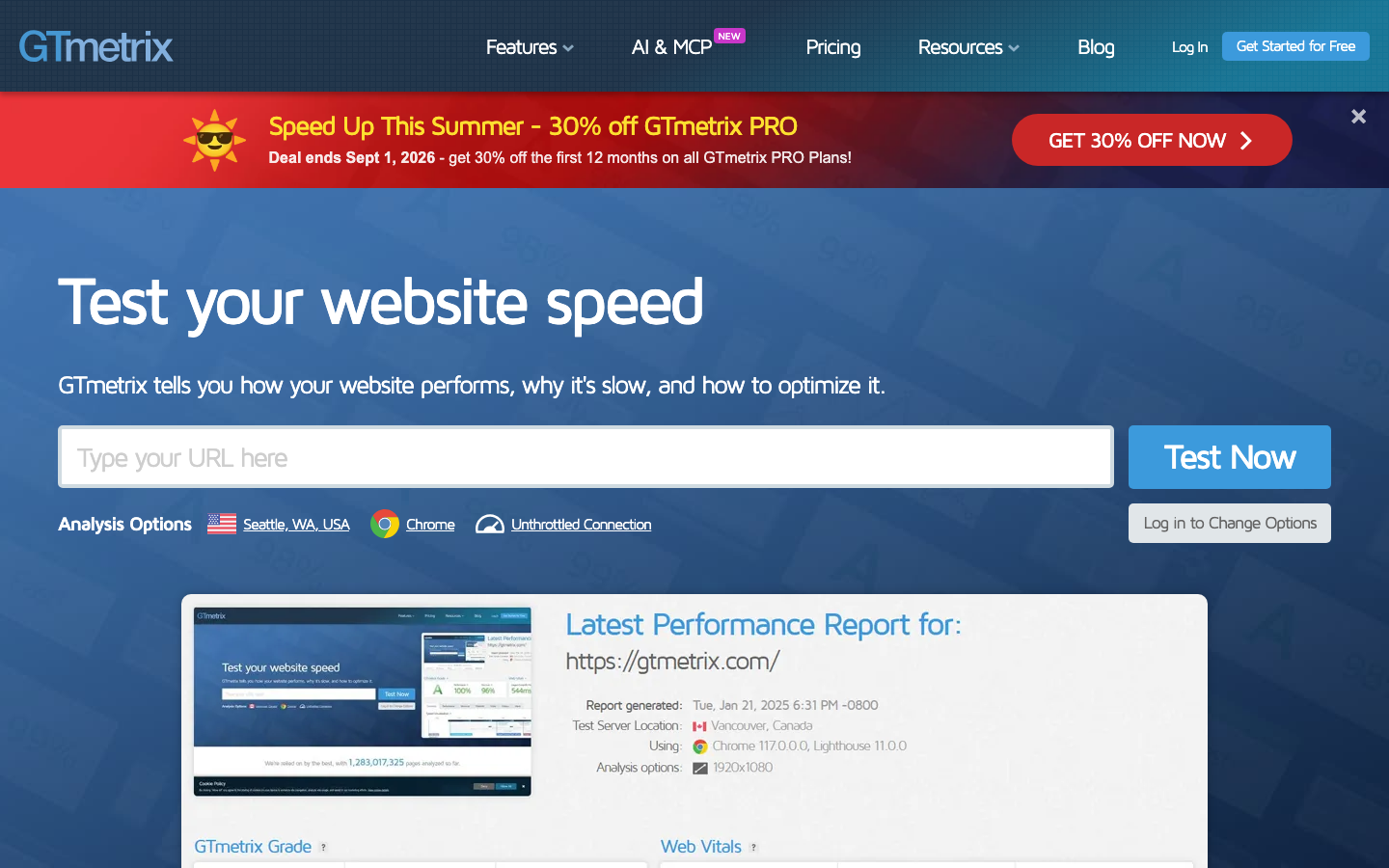Screen dimensions: 1389x868
Task: Click the Analysis Options label
Action: [125, 525]
